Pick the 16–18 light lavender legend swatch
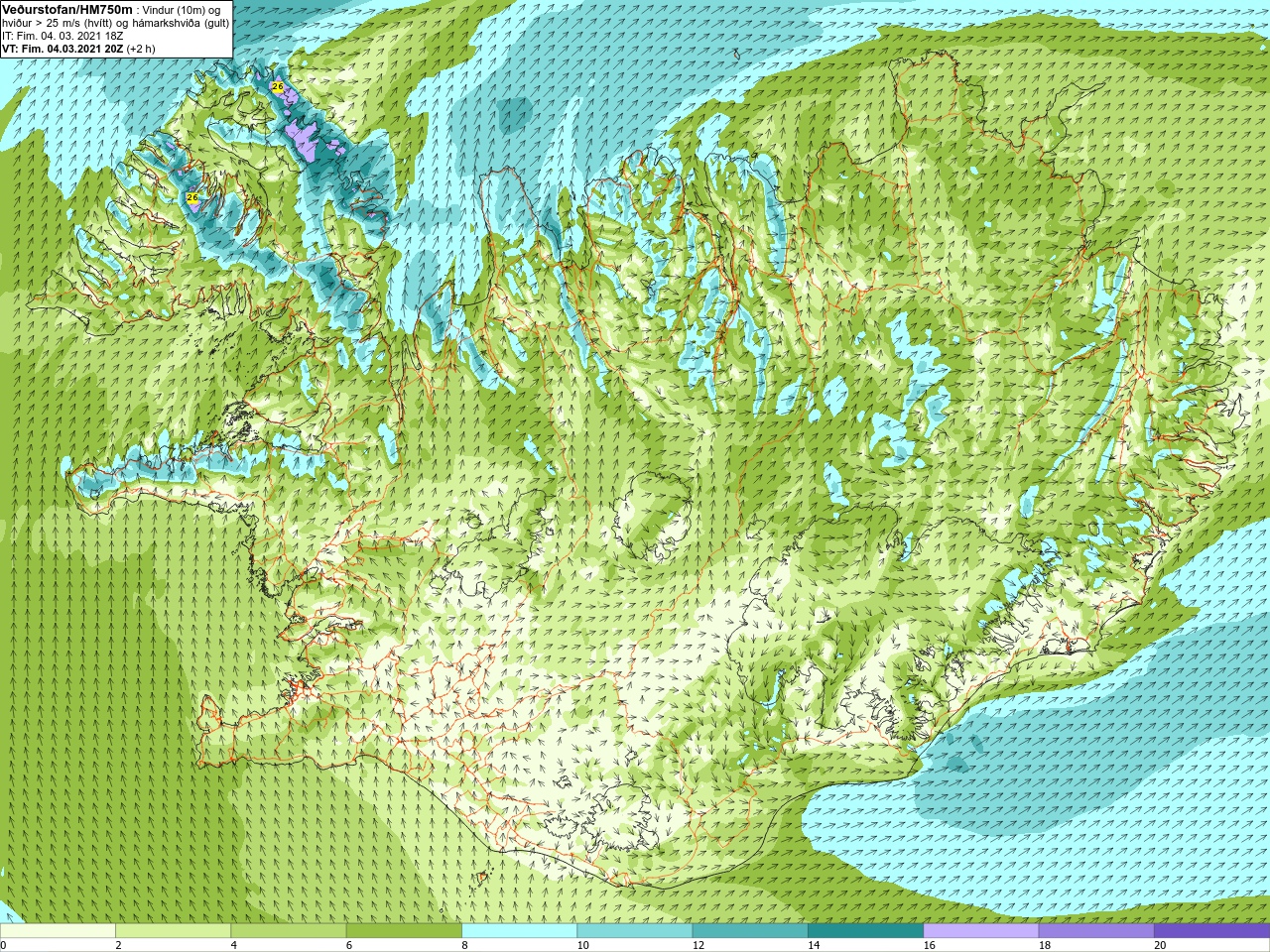 (981, 931)
